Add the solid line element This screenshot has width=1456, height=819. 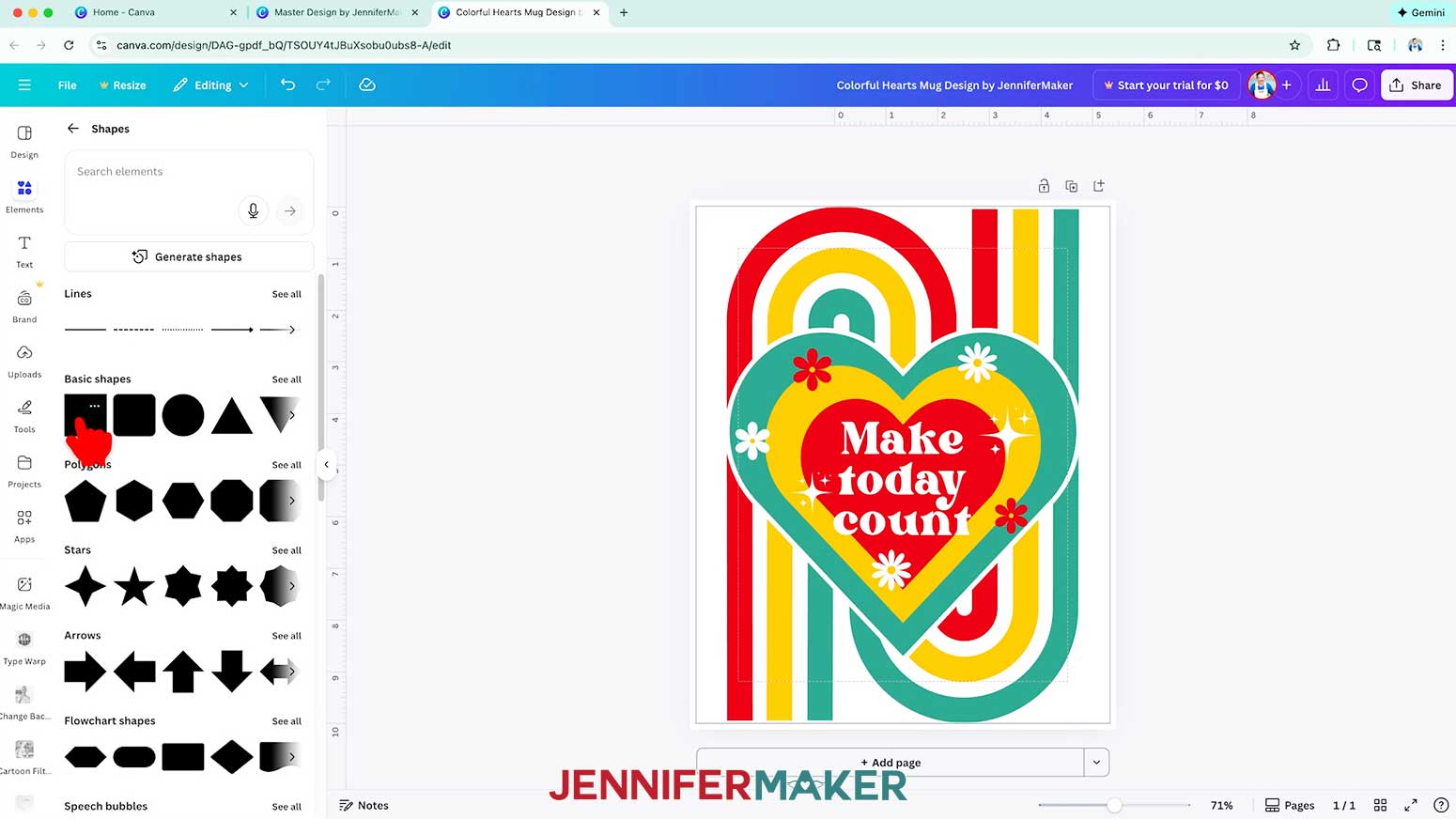(x=85, y=330)
